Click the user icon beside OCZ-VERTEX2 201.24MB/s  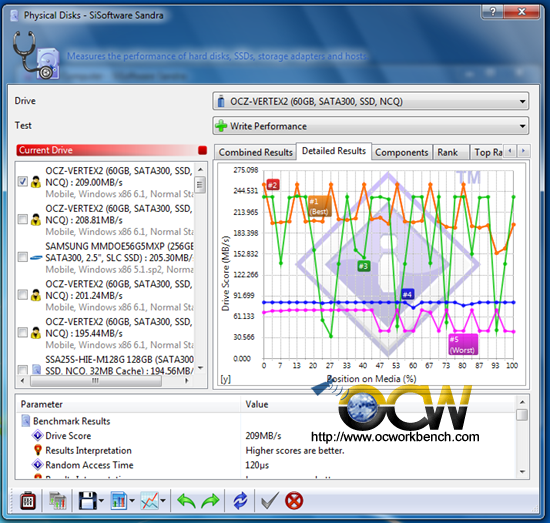pos(36,295)
